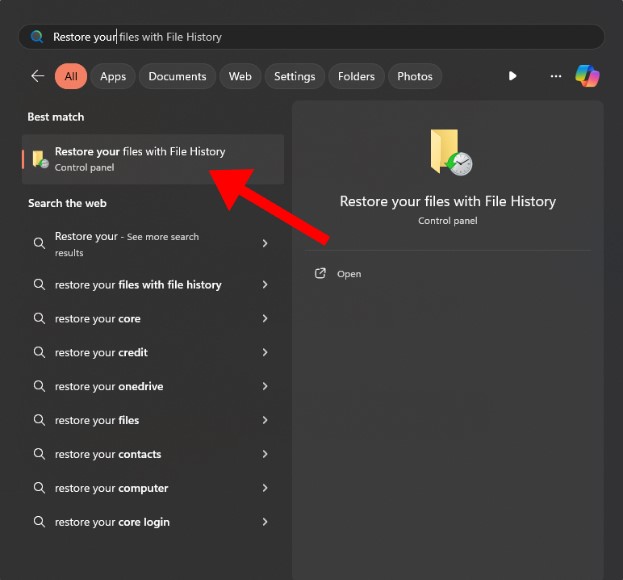
Task: Click the Control panel label in details pane
Action: pos(448,221)
